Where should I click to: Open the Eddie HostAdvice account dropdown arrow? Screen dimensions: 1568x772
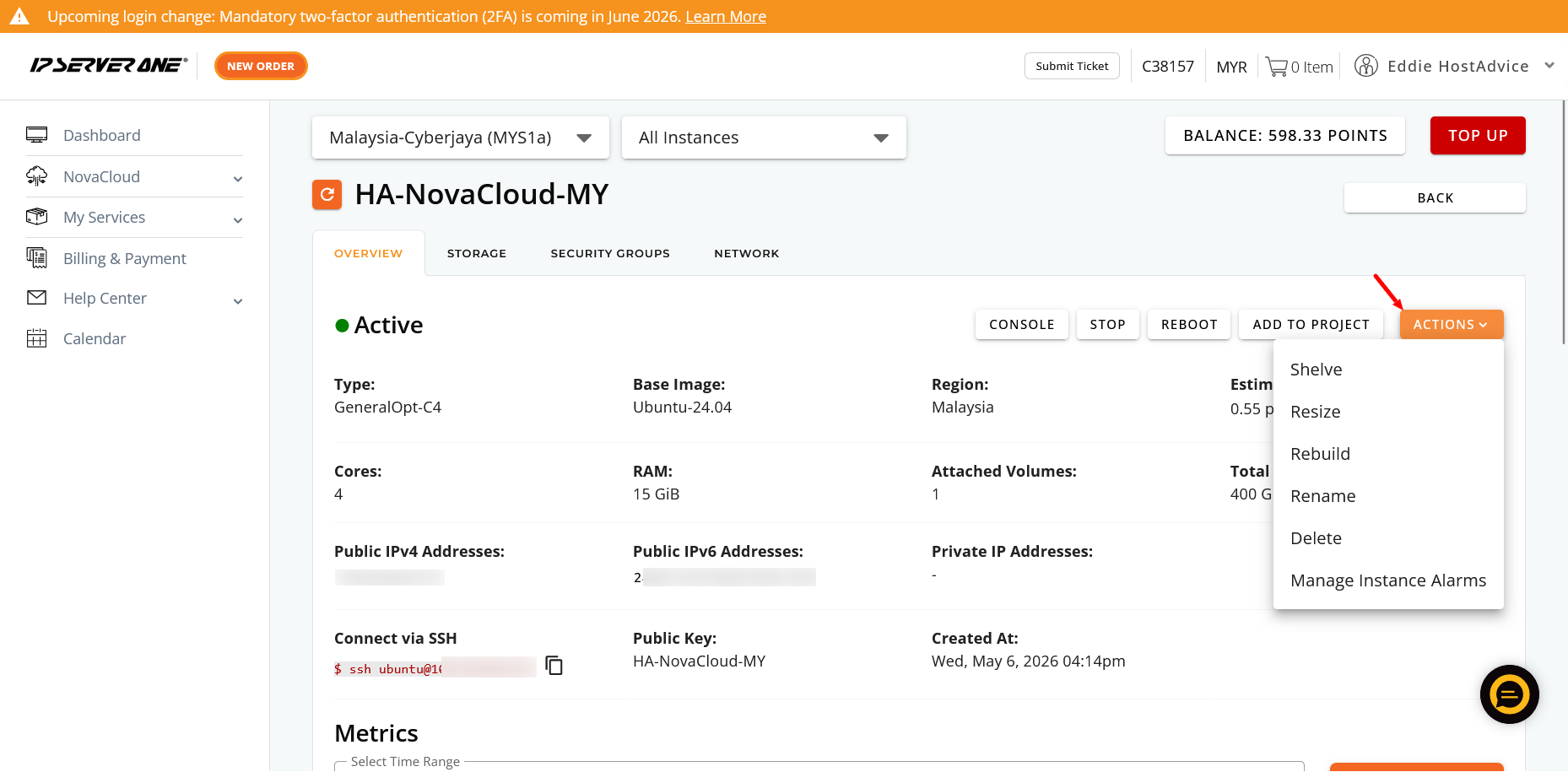click(x=1549, y=65)
